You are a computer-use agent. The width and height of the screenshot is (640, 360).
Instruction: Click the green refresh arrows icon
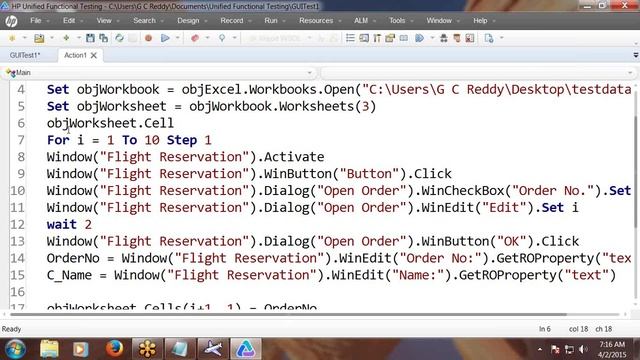click(119, 38)
